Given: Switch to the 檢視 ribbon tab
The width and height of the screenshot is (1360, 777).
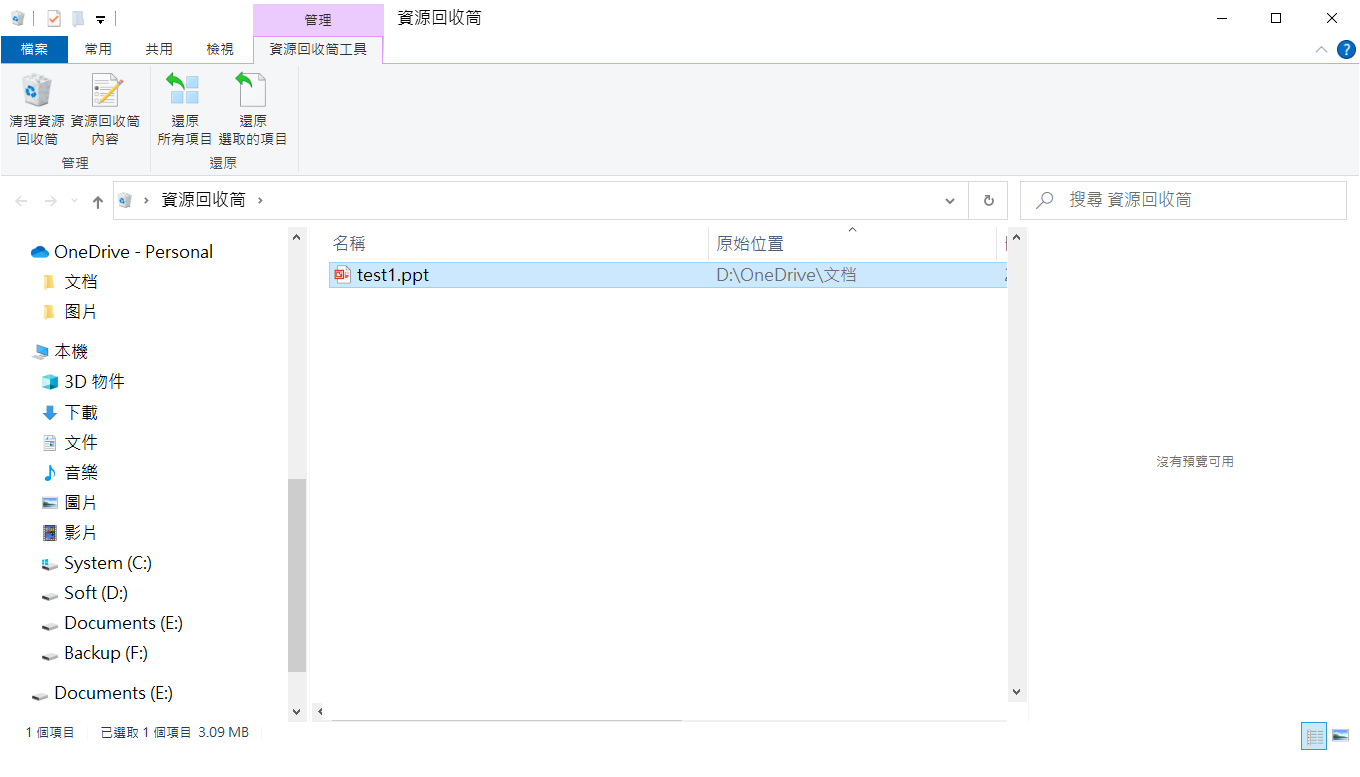Looking at the screenshot, I should [219, 49].
